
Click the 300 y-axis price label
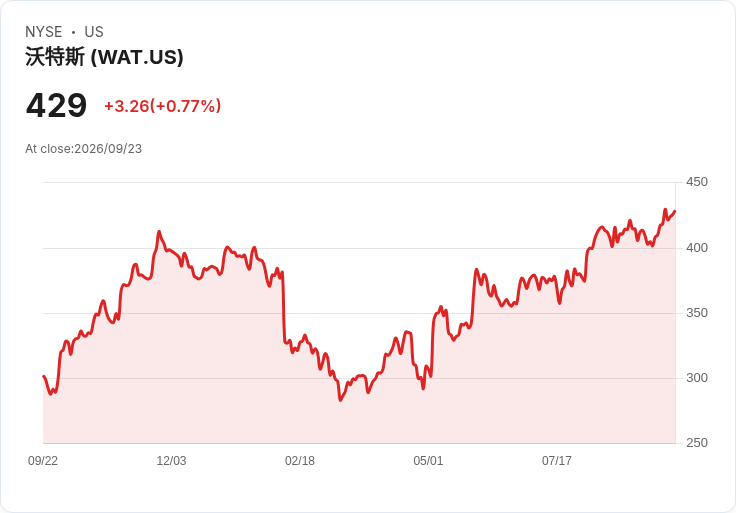tap(697, 378)
